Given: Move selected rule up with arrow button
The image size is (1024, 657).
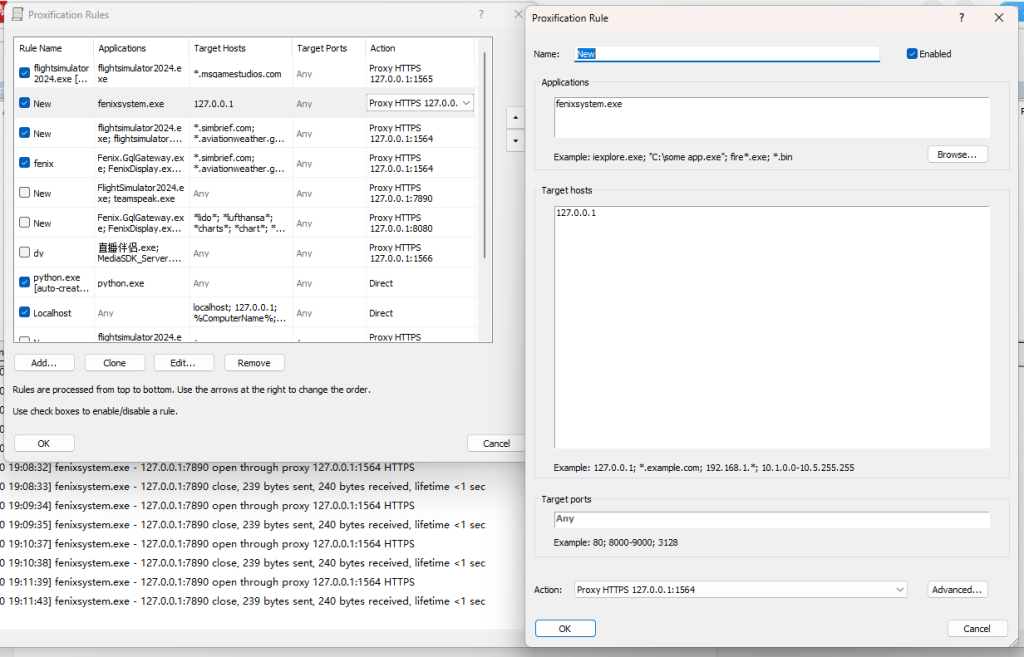Looking at the screenshot, I should (x=515, y=117).
